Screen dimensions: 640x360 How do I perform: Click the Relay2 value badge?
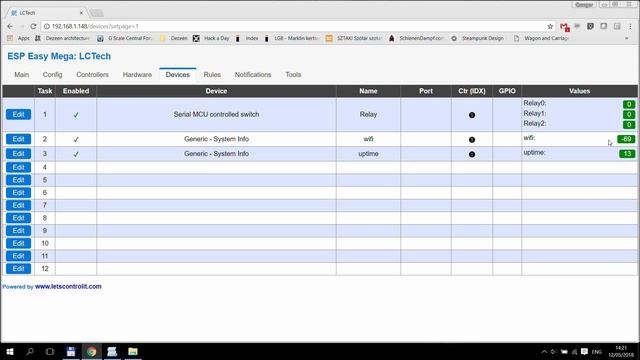[629, 124]
